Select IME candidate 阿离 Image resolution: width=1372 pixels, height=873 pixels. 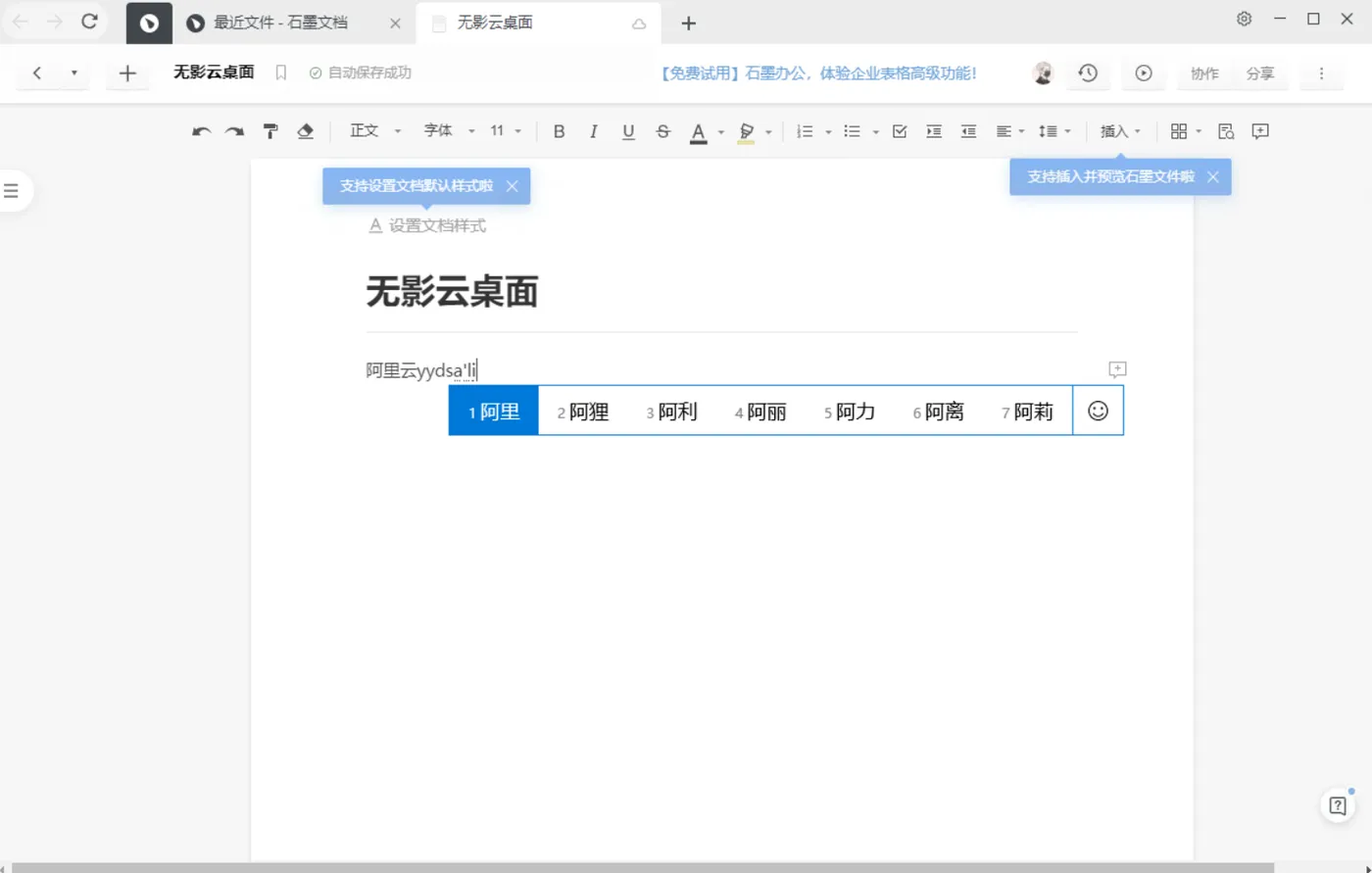(939, 412)
